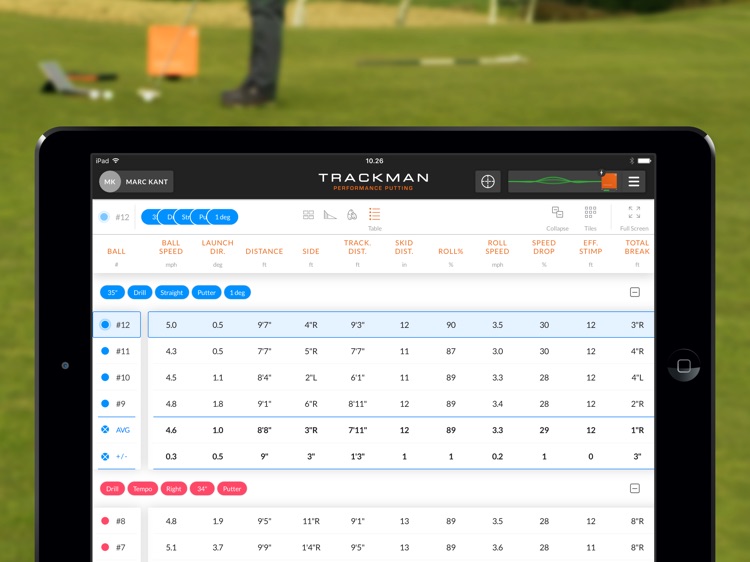Click the orange TrackMan radar unit icon
The image size is (750, 562).
[609, 182]
